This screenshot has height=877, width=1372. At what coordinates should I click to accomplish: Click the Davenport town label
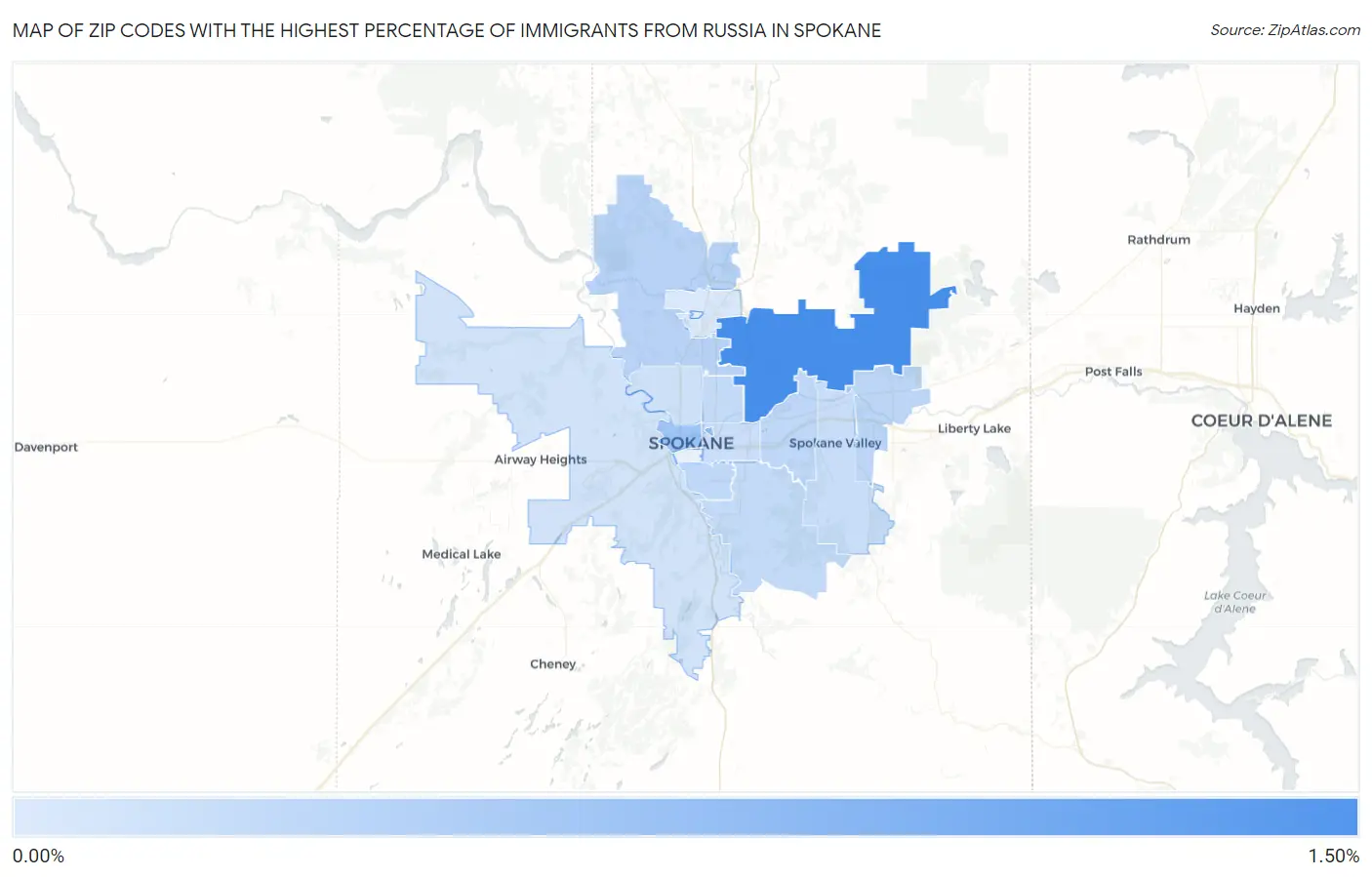pos(46,447)
